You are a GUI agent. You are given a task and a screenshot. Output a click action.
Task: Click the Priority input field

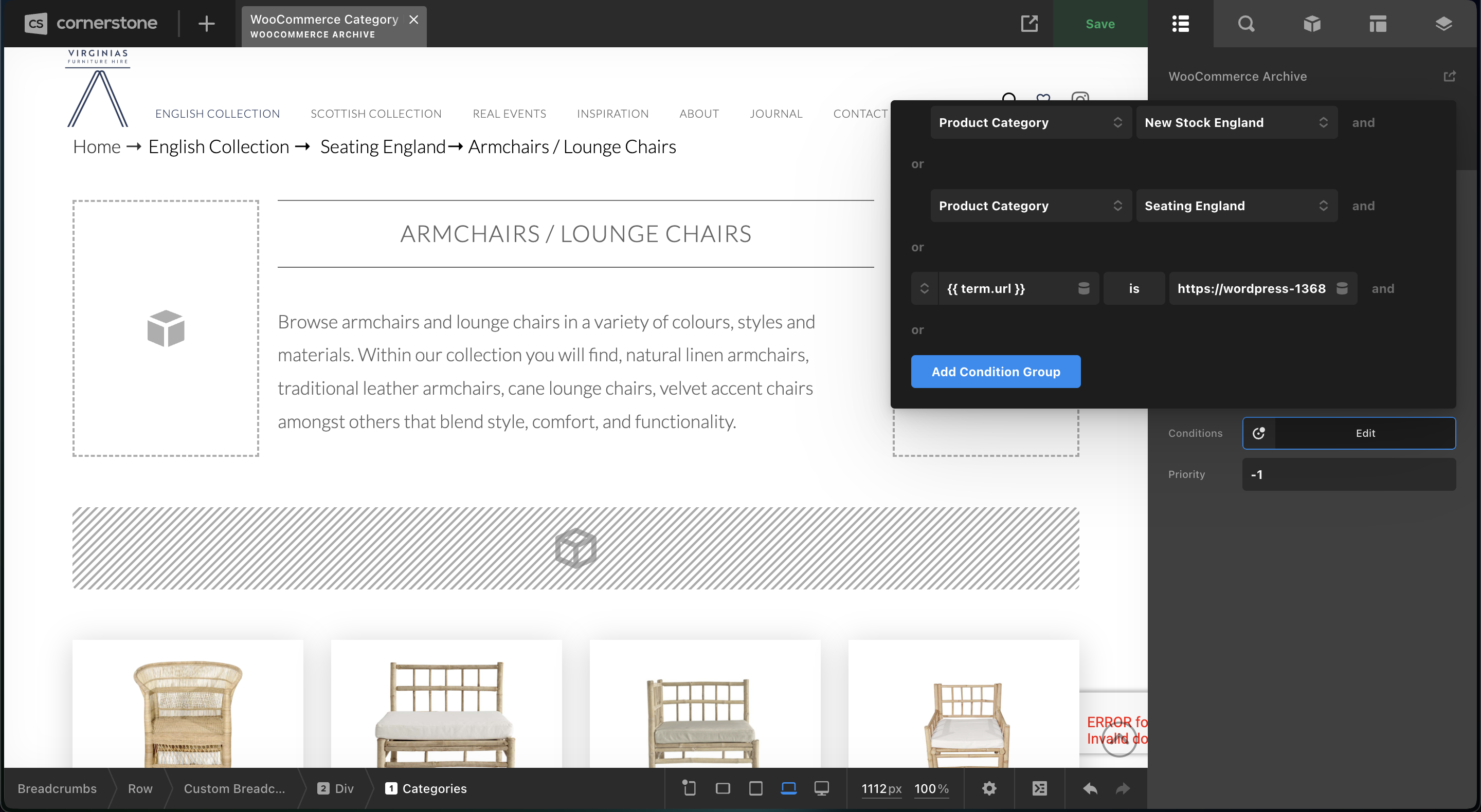pyautogui.click(x=1348, y=475)
